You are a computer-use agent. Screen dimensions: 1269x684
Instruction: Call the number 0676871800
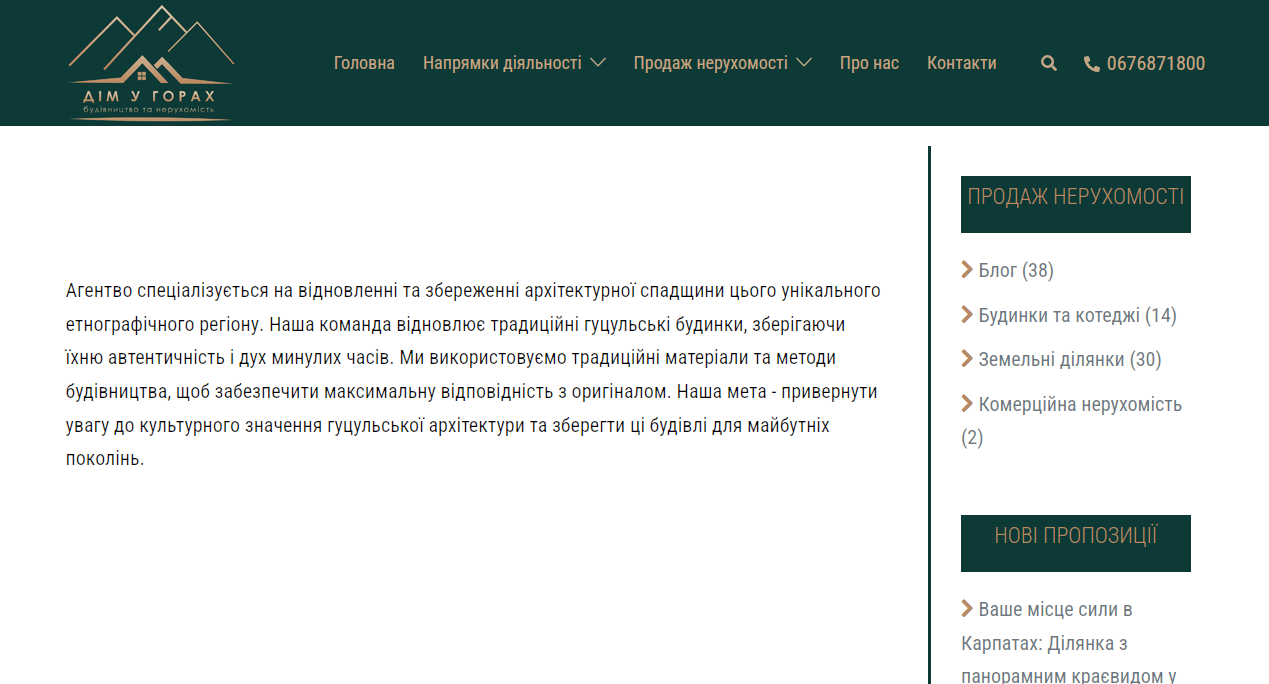pyautogui.click(x=1156, y=64)
